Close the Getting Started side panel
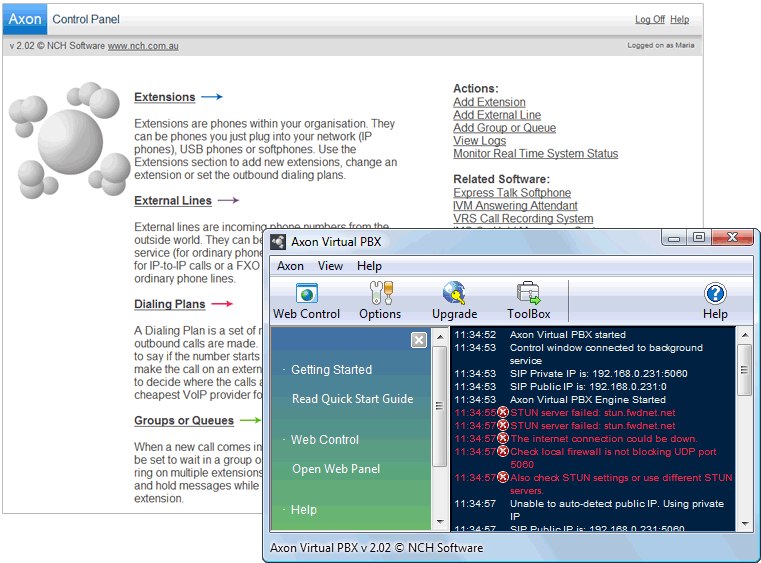 click(419, 340)
